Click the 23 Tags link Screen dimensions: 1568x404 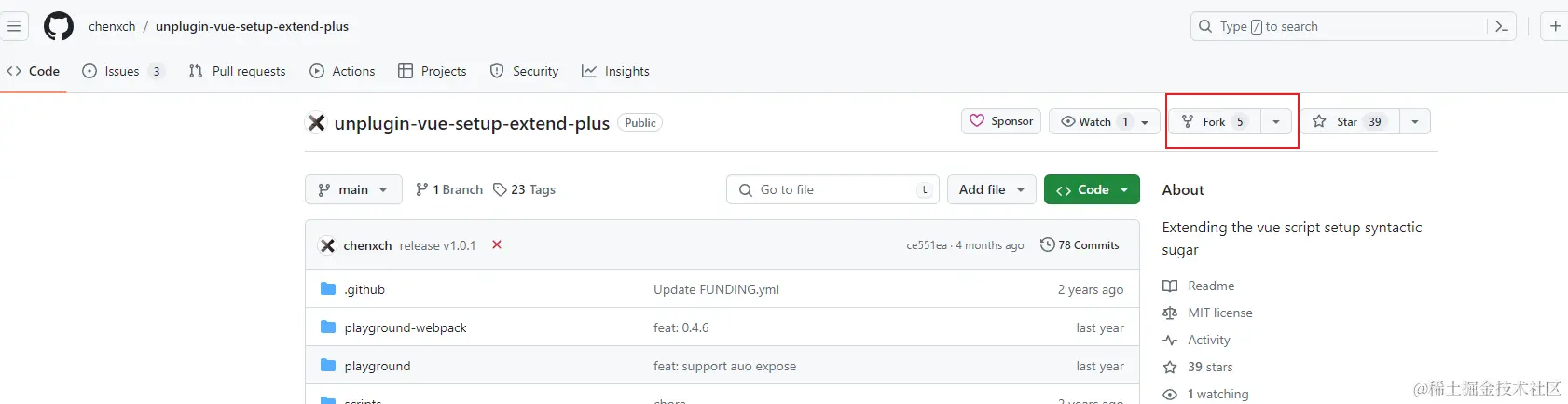pos(524,189)
